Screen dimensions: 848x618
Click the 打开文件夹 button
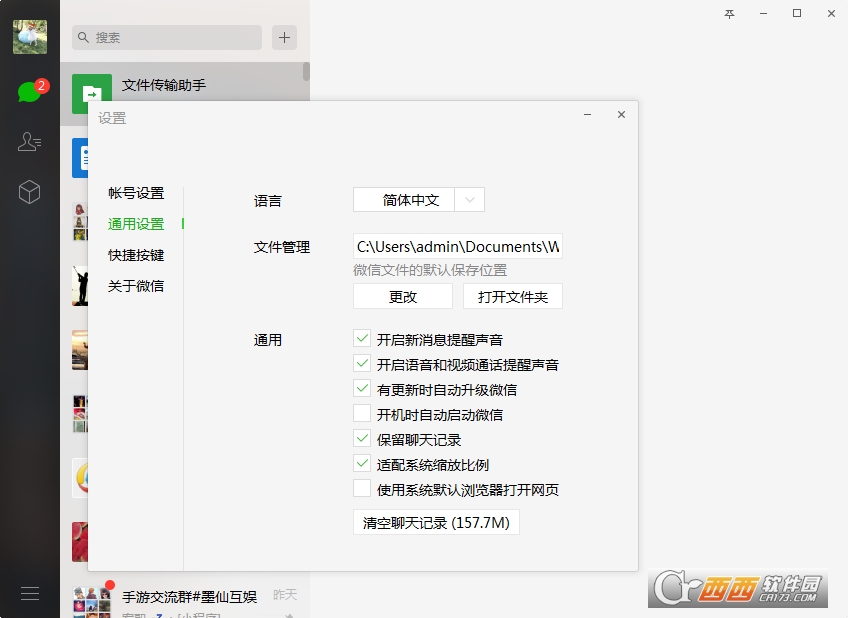[513, 296]
